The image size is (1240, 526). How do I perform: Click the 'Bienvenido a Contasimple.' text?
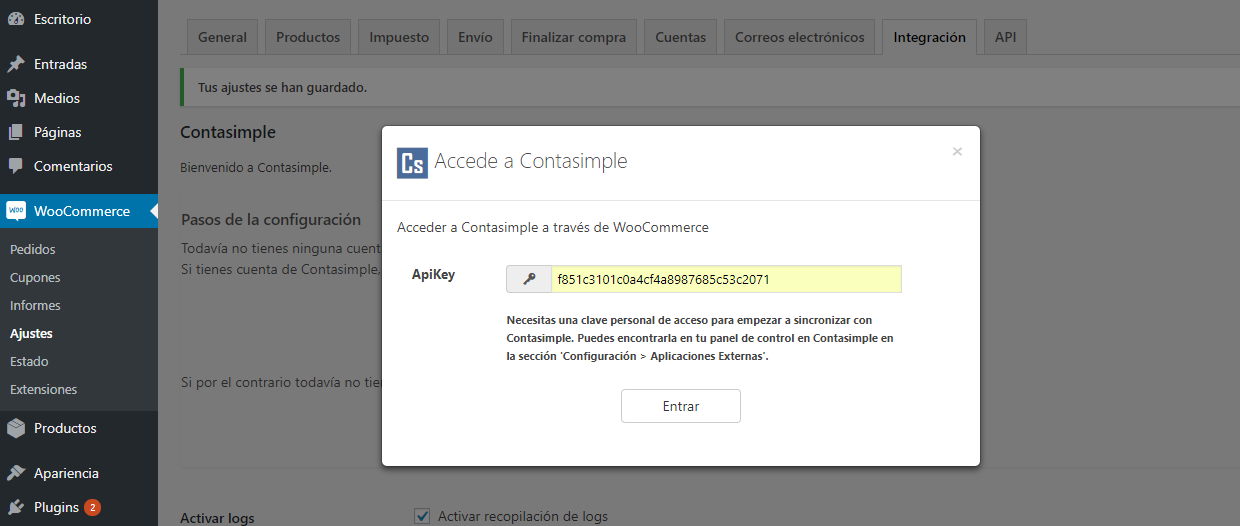pyautogui.click(x=256, y=167)
